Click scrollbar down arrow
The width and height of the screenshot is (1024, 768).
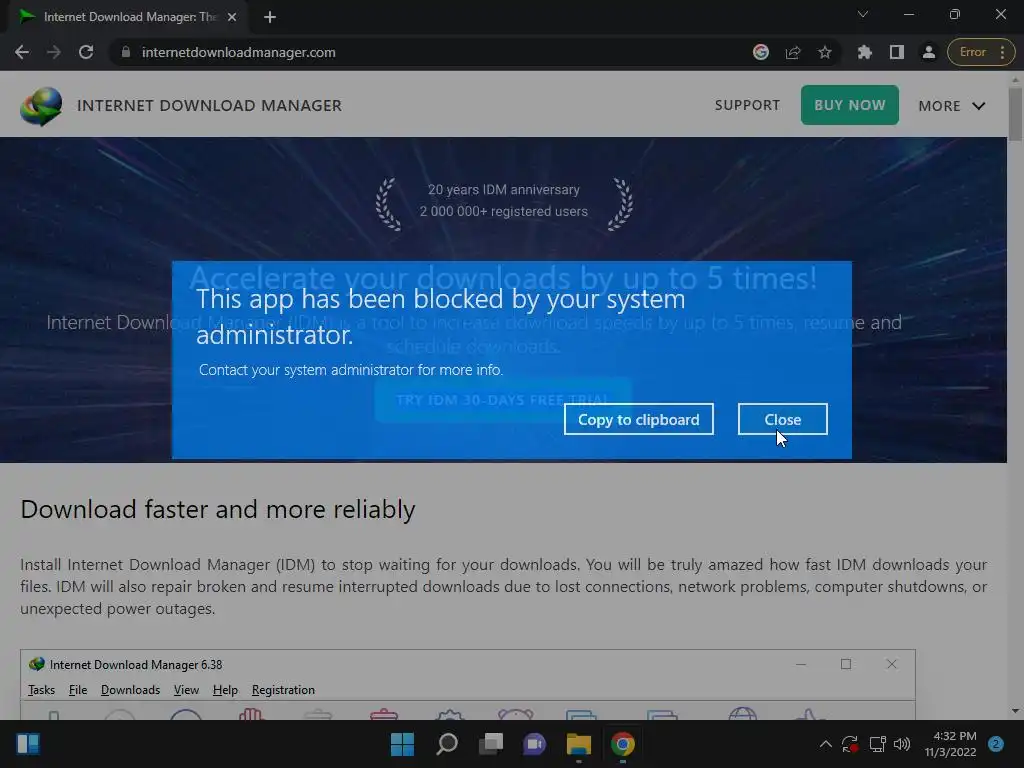tap(1015, 711)
